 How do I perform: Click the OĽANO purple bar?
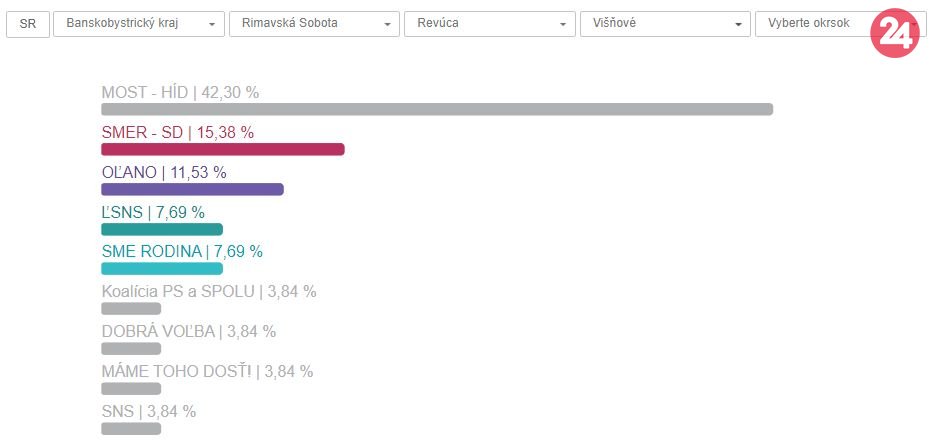[192, 189]
